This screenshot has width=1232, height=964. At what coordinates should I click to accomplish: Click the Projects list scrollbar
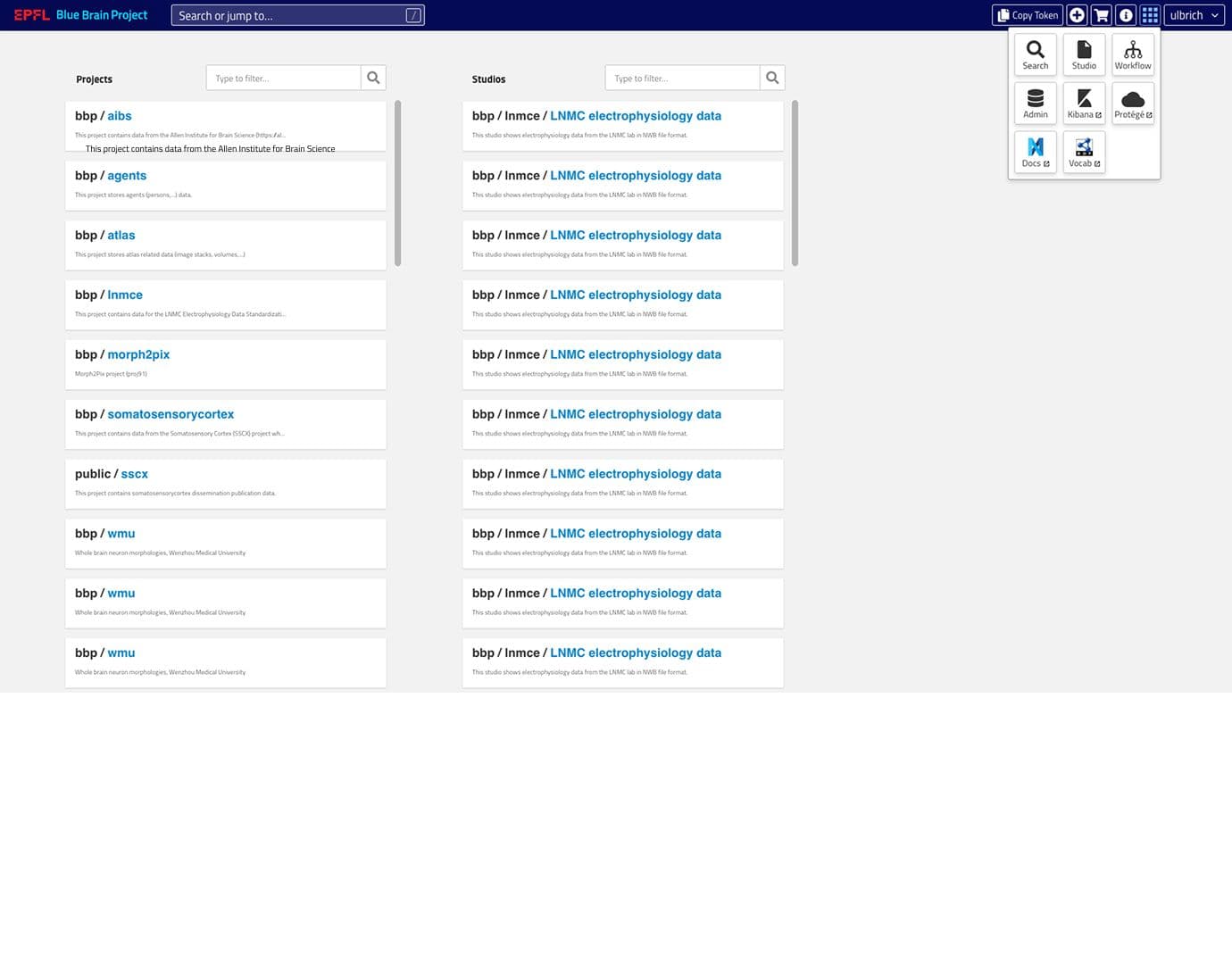pyautogui.click(x=397, y=183)
